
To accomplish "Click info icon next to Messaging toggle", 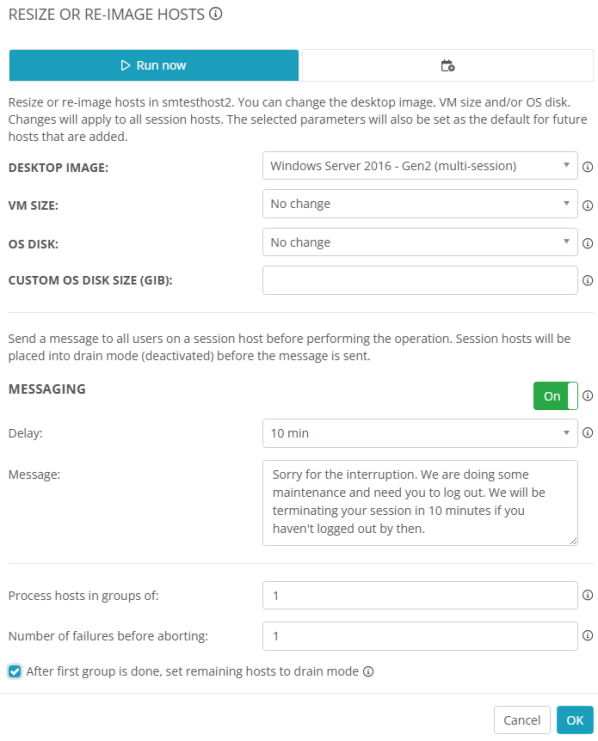I will (588, 396).
